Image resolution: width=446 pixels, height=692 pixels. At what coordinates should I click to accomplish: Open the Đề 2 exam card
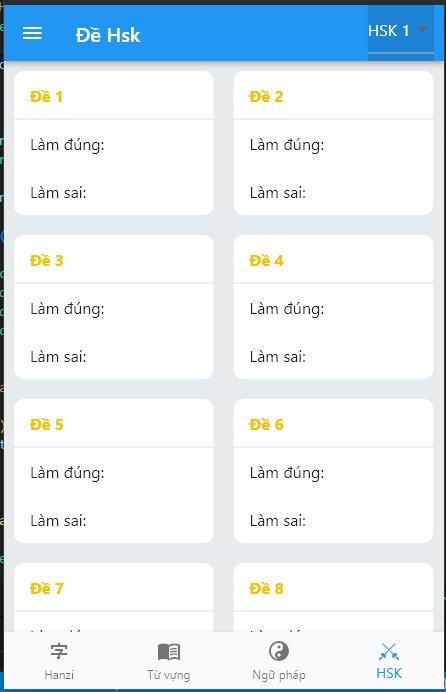point(333,143)
